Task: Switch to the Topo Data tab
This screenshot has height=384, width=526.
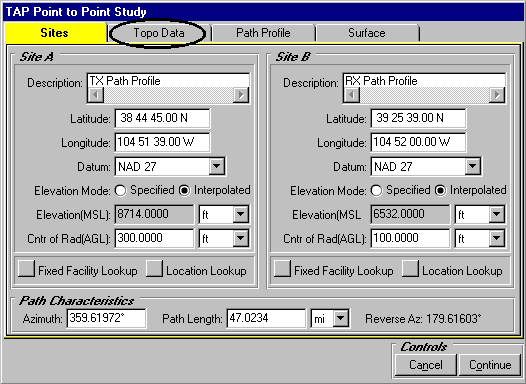Action: pyautogui.click(x=159, y=33)
